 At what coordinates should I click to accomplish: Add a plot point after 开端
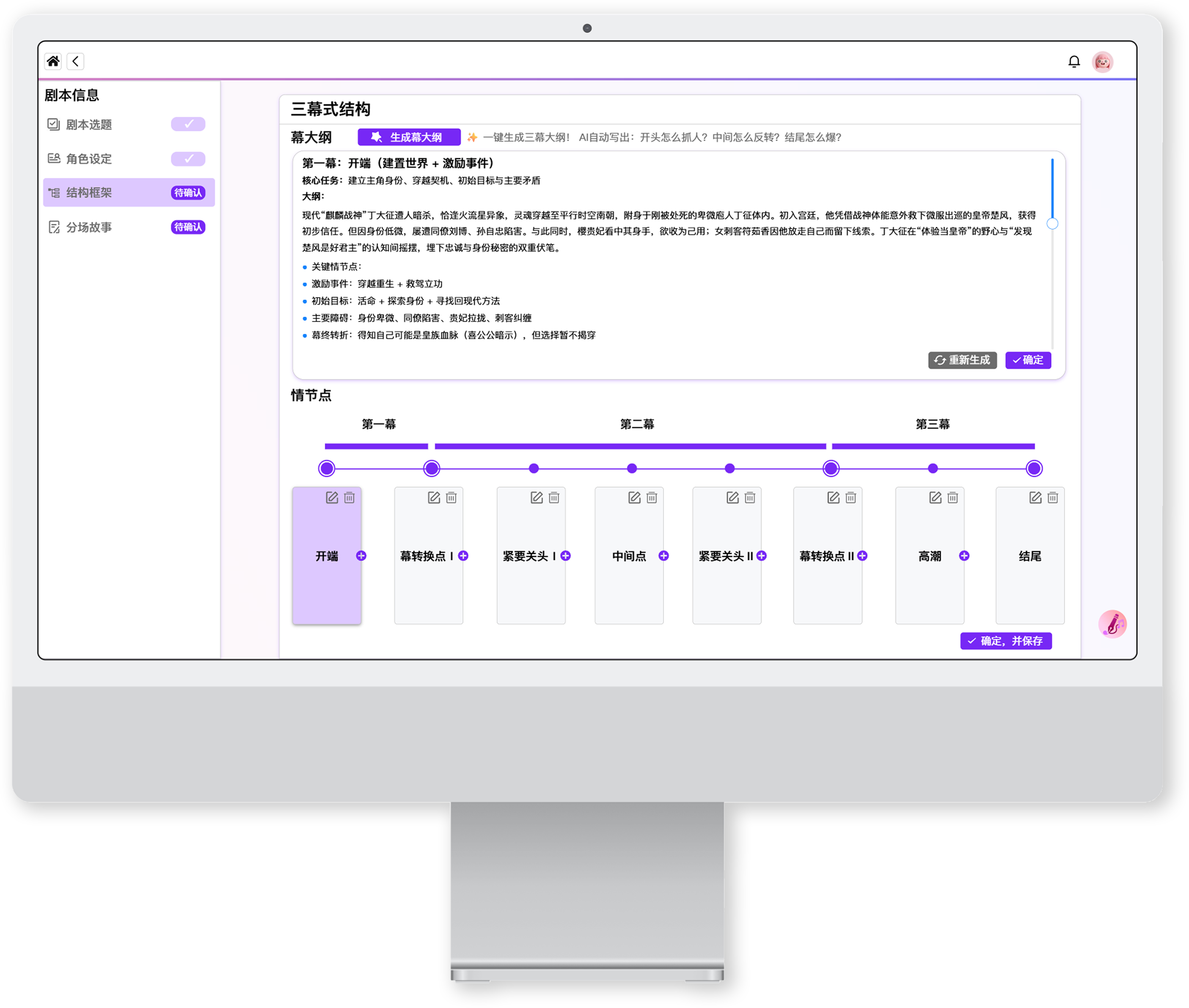[x=361, y=556]
